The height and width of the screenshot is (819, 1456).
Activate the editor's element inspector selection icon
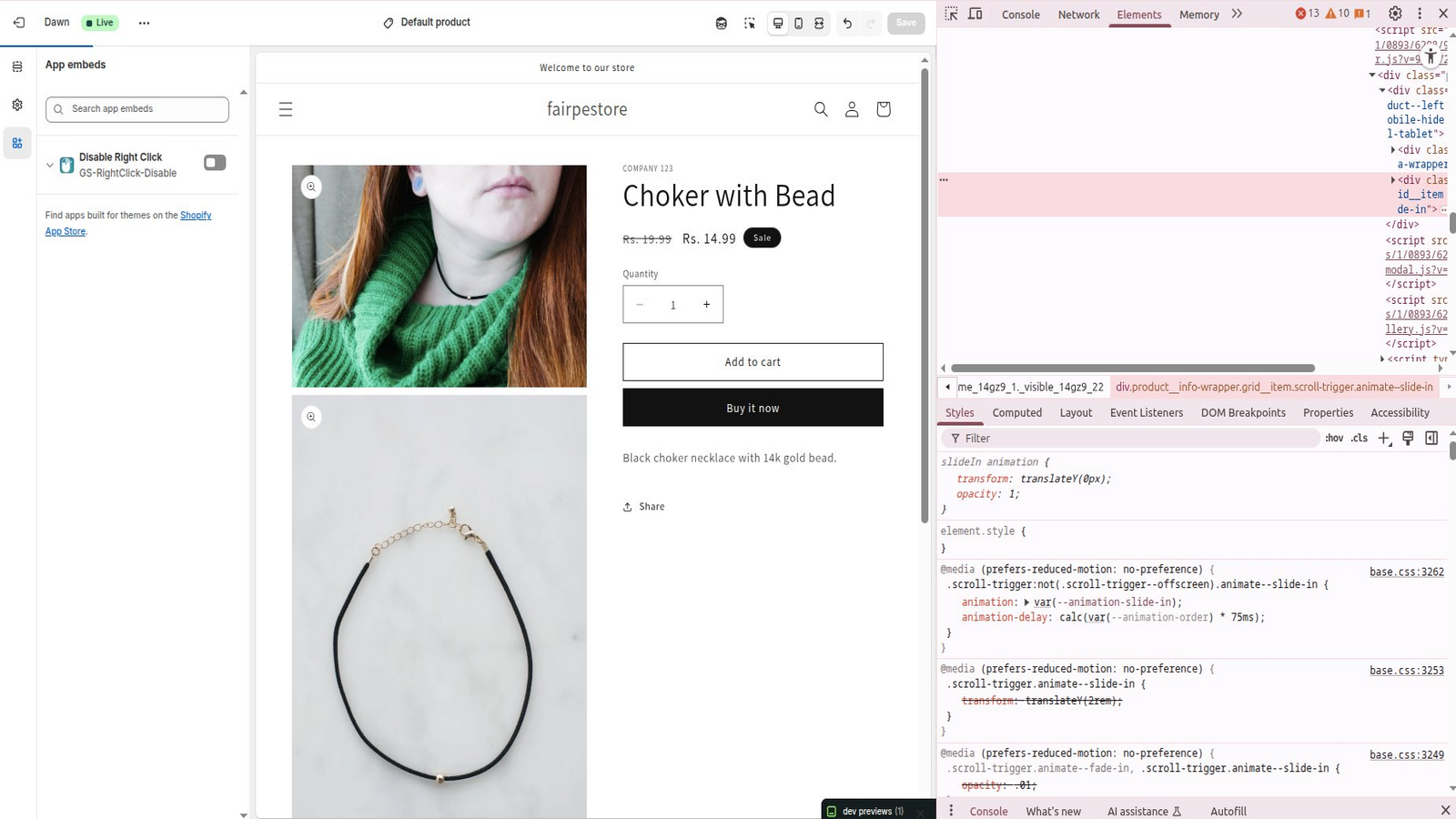click(x=749, y=24)
